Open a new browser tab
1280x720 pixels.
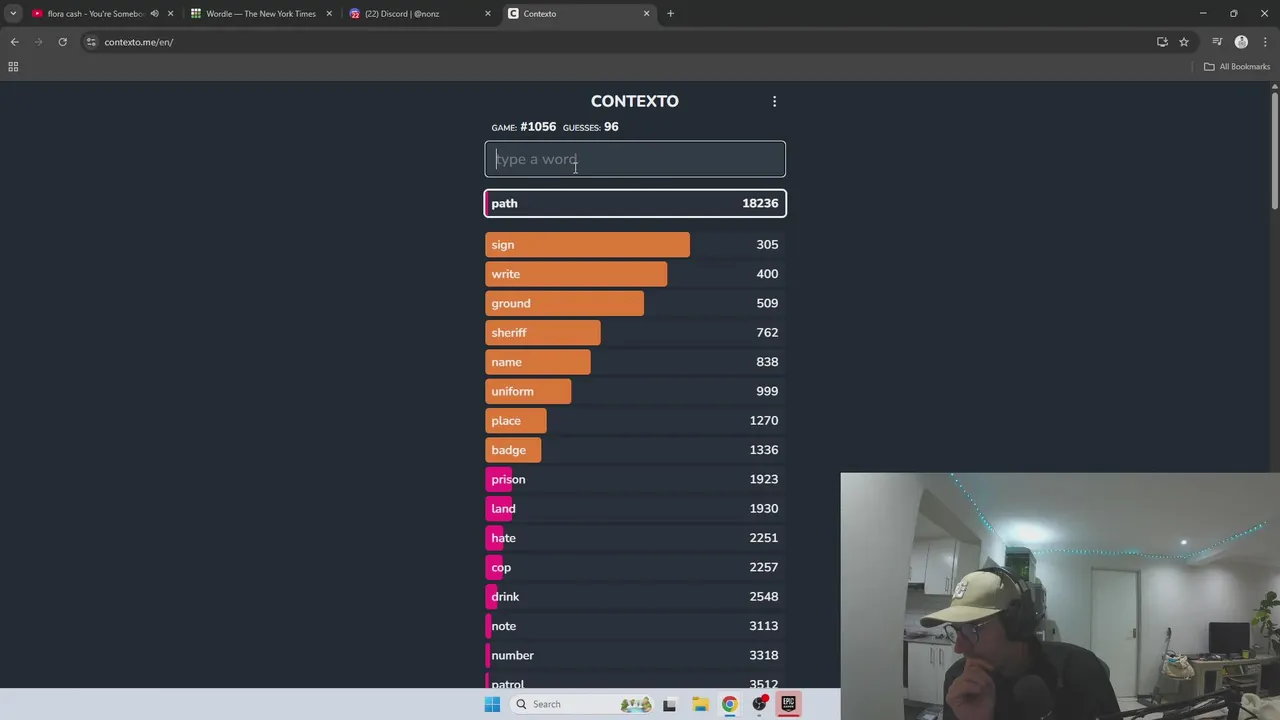(670, 14)
